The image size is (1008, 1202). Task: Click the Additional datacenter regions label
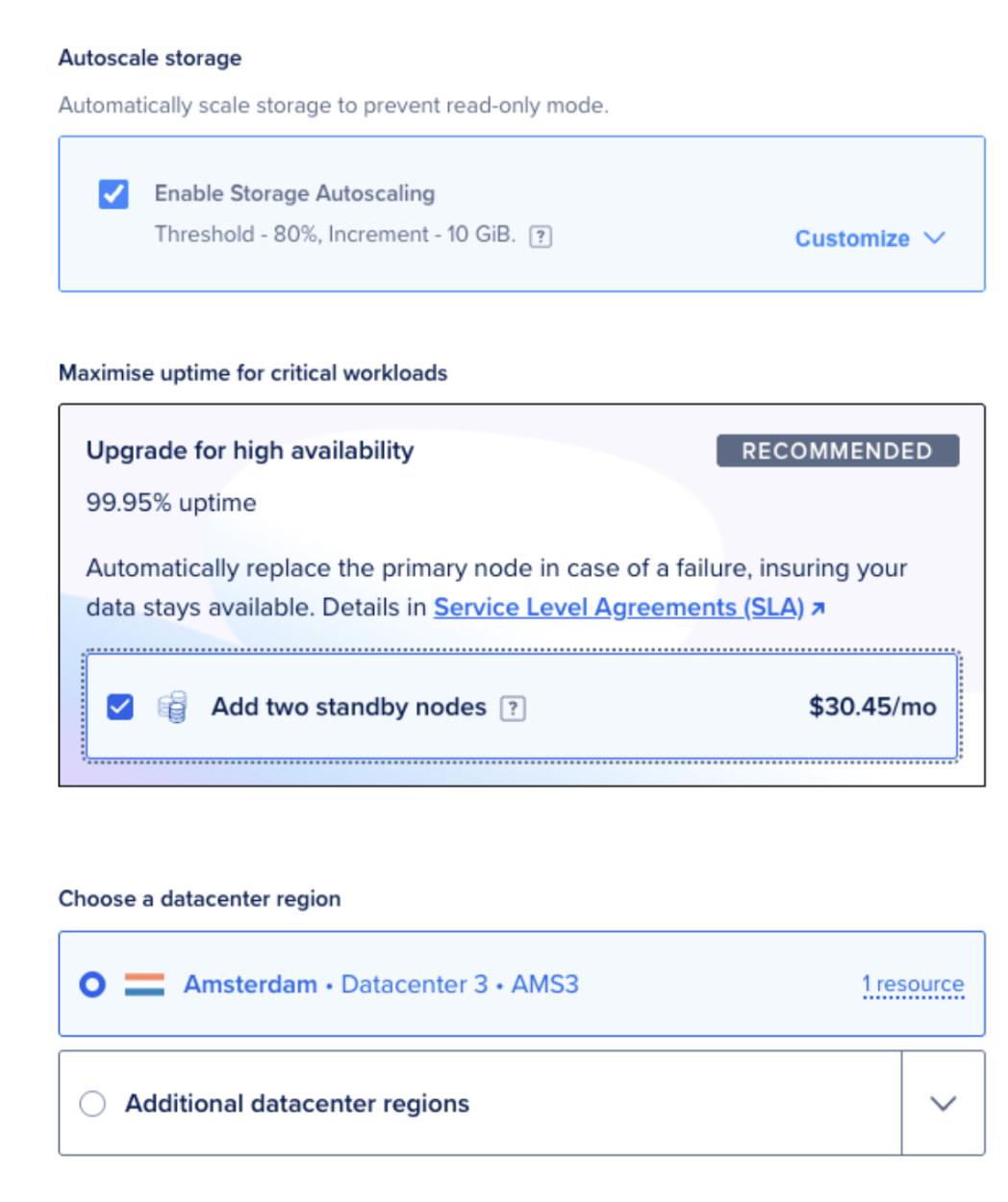click(x=297, y=1104)
